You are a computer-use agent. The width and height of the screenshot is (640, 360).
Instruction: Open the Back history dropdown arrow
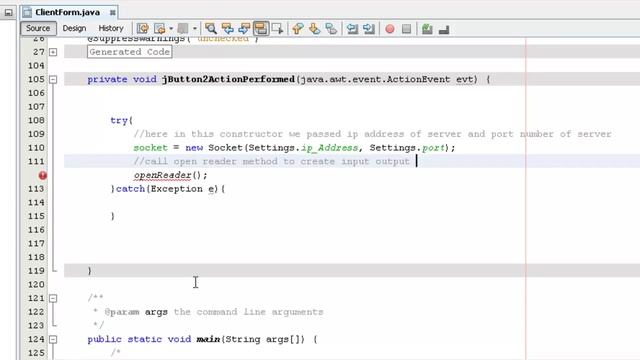pos(171,29)
